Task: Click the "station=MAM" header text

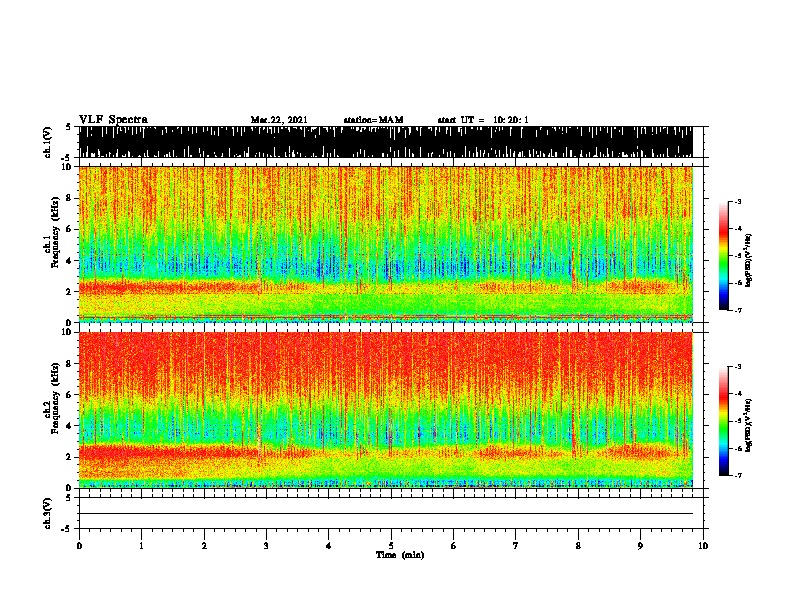Action: click(373, 120)
